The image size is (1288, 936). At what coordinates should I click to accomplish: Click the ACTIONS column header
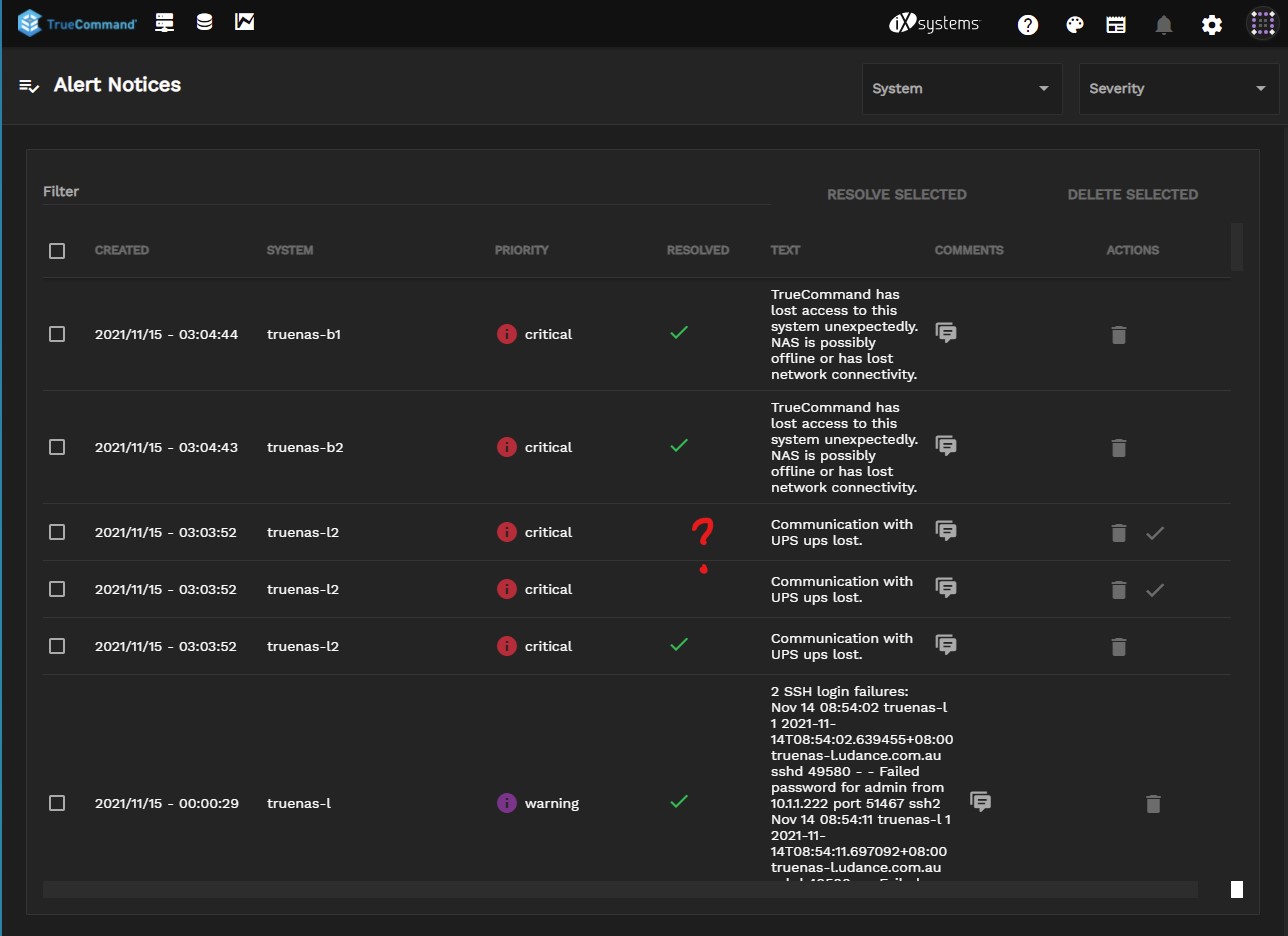tap(1133, 250)
